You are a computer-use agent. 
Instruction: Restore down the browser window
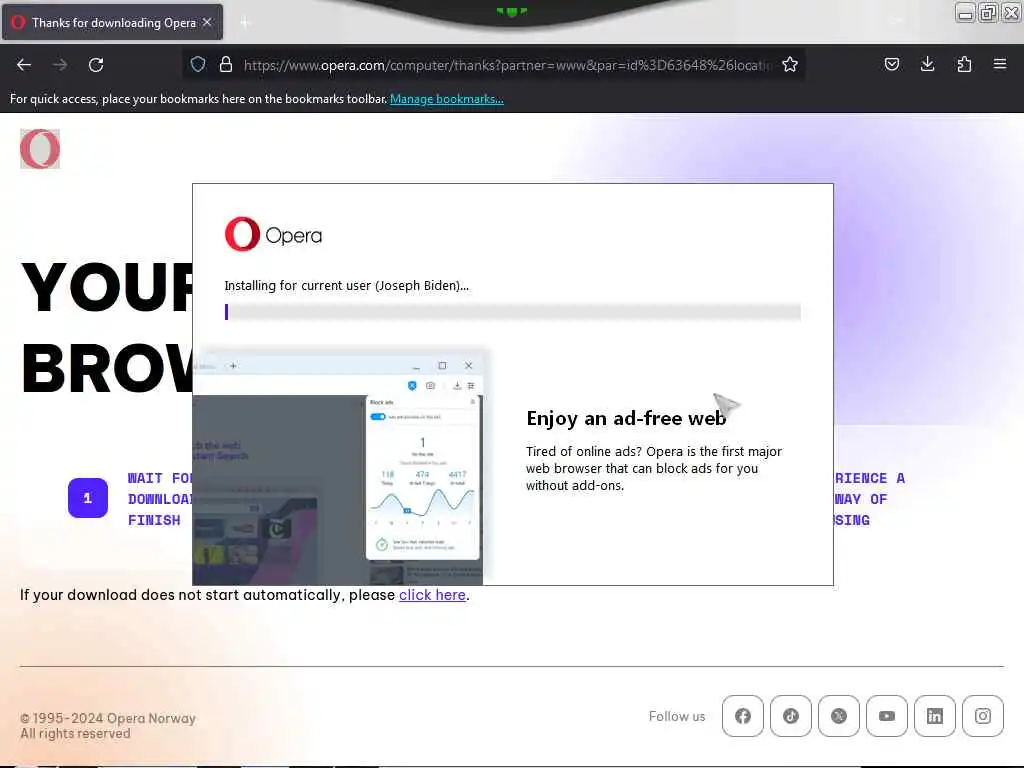pos(988,12)
